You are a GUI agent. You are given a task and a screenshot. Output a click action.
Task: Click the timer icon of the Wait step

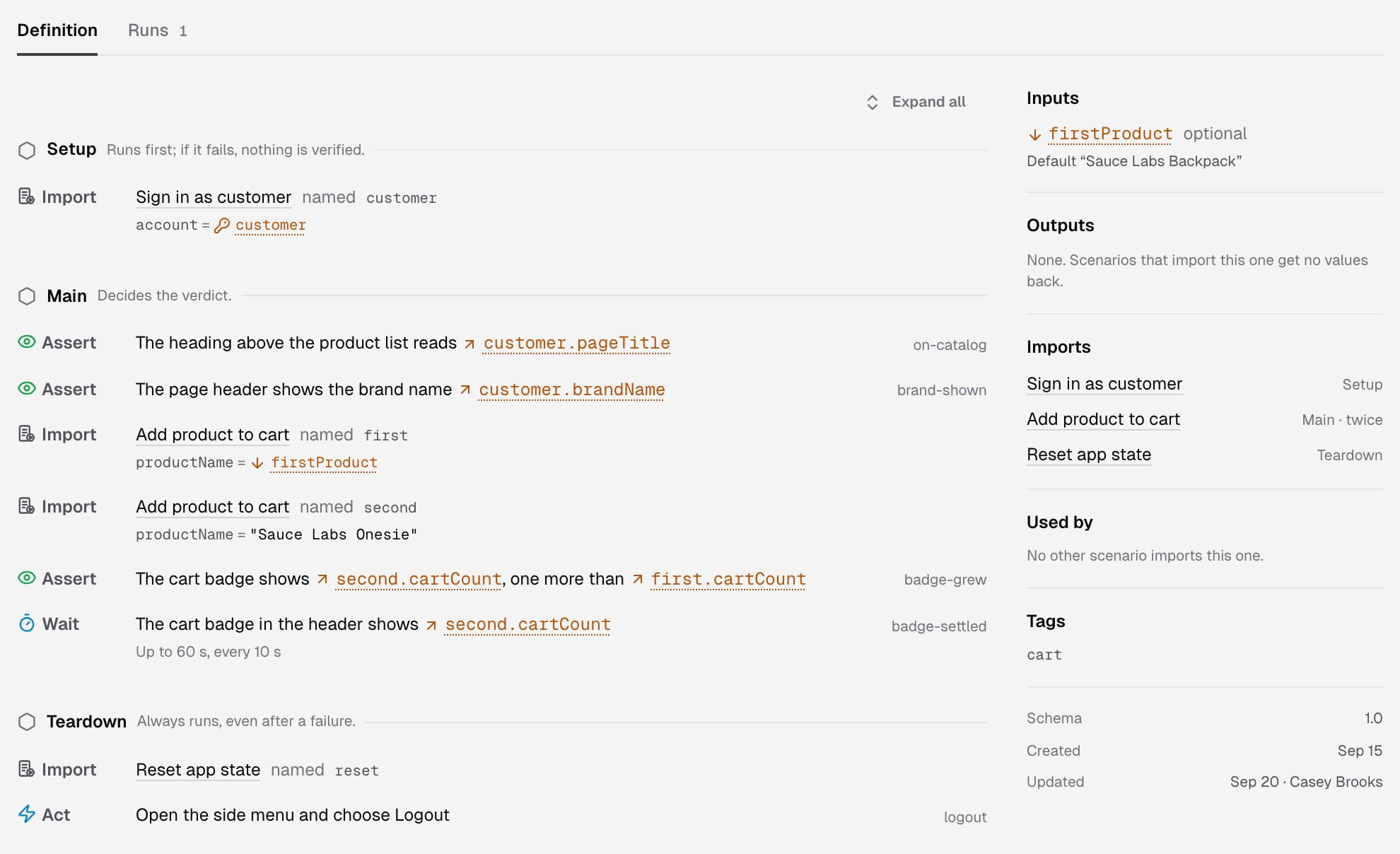(26, 624)
